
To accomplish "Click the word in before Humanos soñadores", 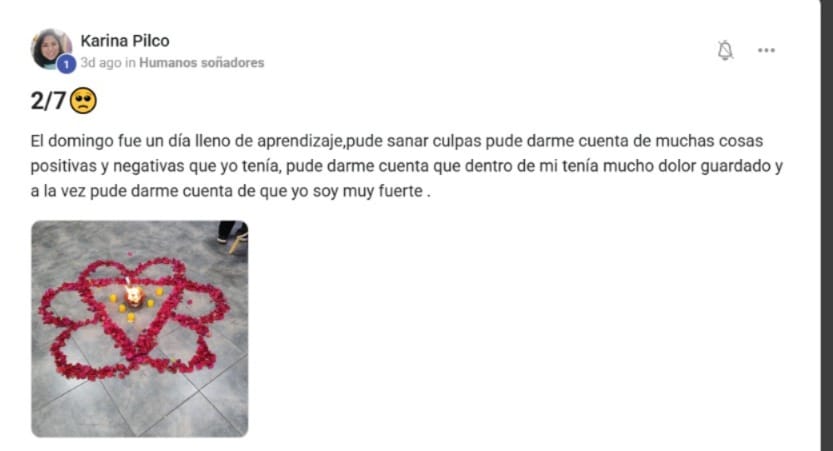I will click(130, 63).
